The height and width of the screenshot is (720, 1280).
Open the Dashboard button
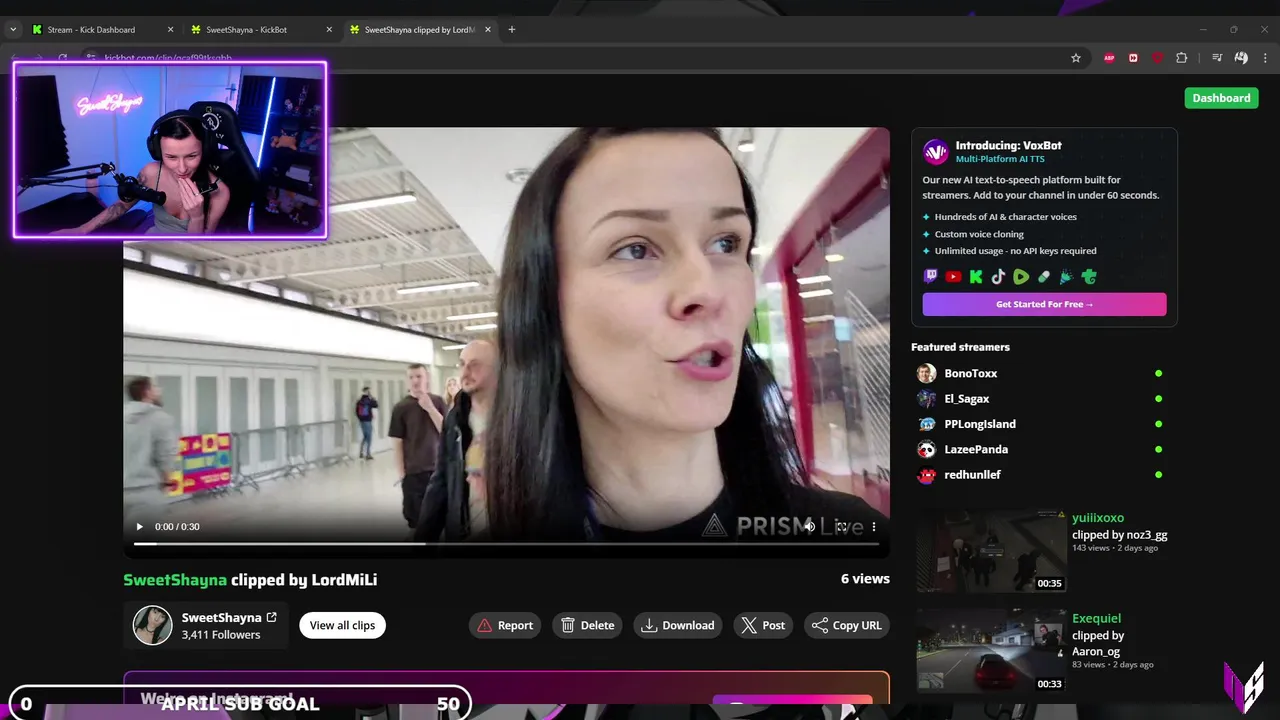pyautogui.click(x=1221, y=98)
